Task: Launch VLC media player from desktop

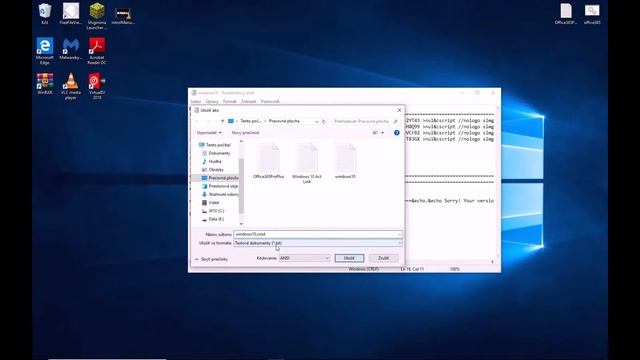Action: (71, 86)
